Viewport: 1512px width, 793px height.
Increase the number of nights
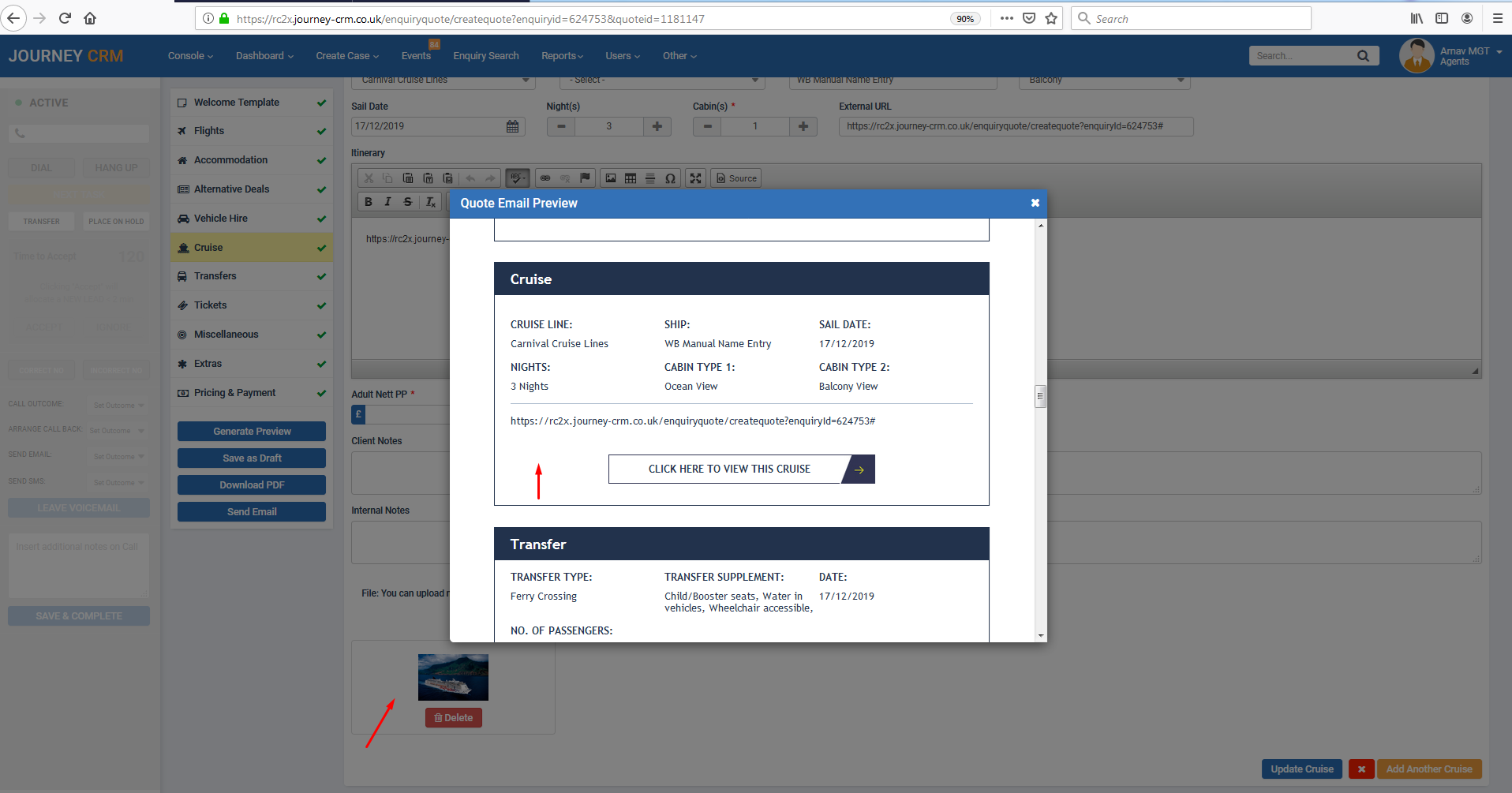[x=657, y=126]
